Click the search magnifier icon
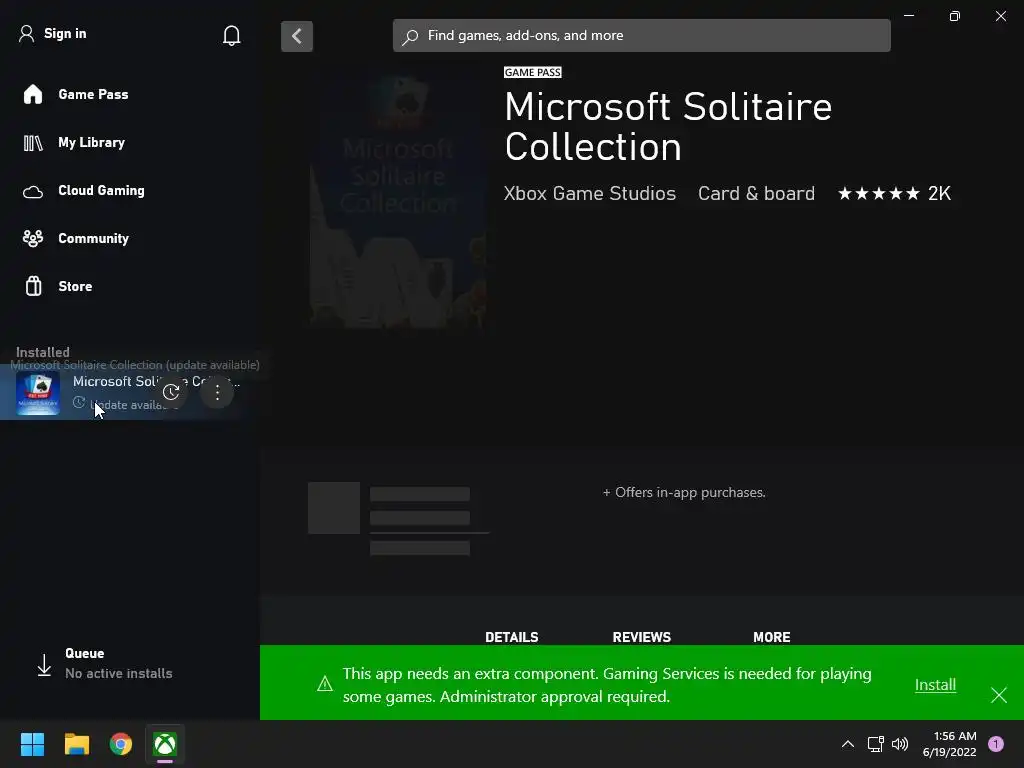Image resolution: width=1024 pixels, height=768 pixels. [x=410, y=37]
